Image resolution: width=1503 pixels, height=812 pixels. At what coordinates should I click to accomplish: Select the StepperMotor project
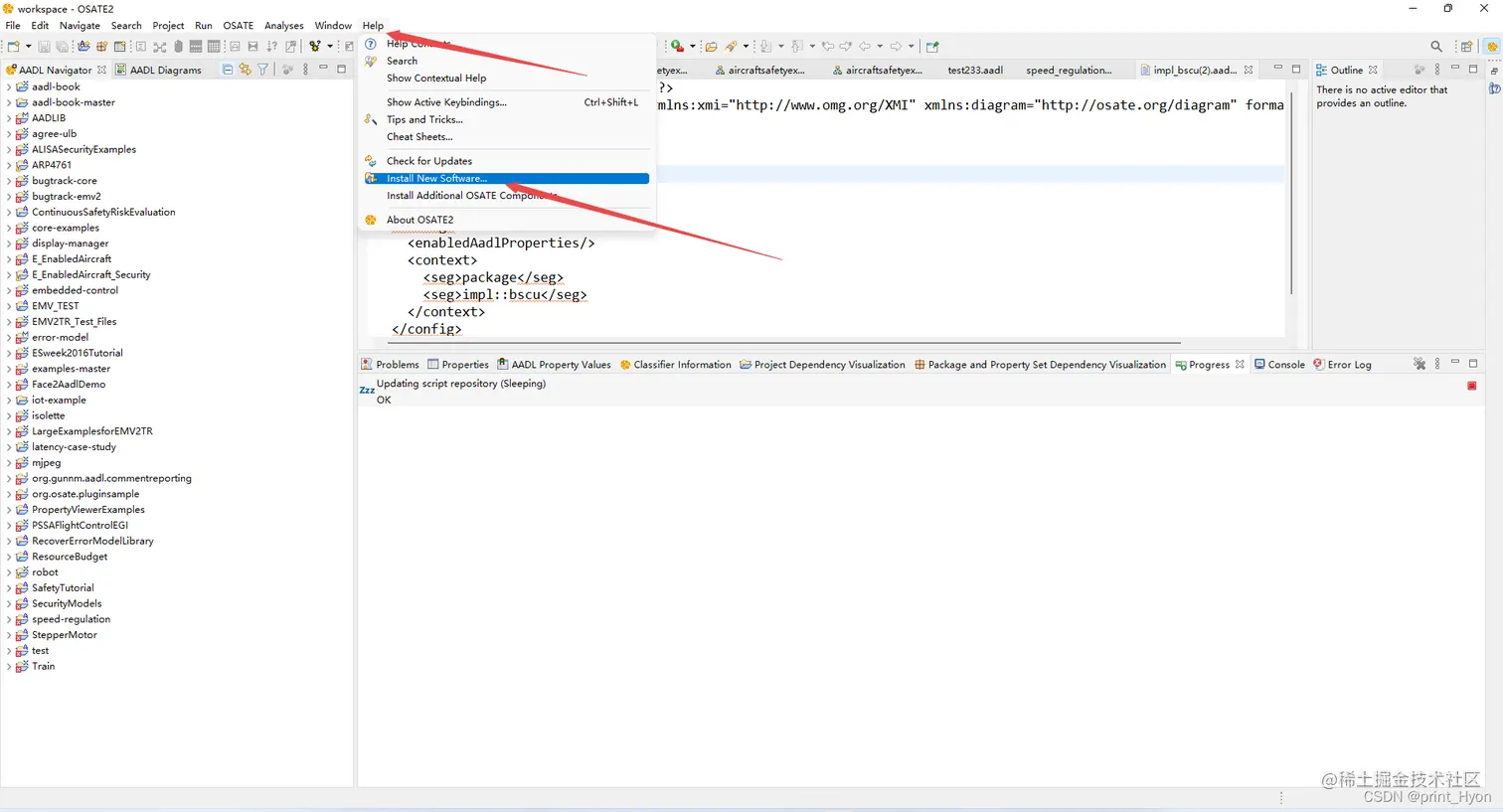pos(65,635)
